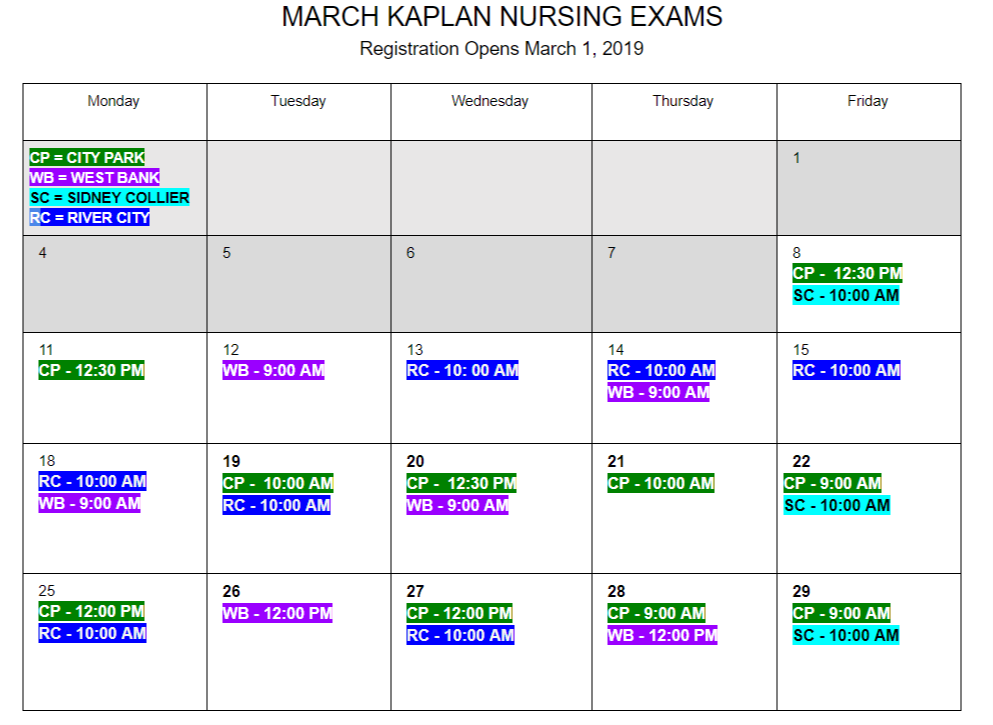
Task: Click the March Kaplan Nursing Exams title
Action: pos(502,17)
